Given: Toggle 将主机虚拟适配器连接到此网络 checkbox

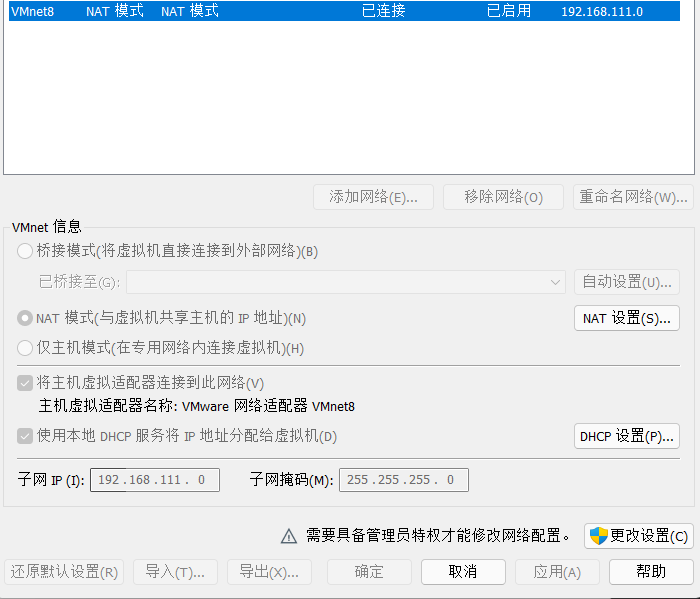Looking at the screenshot, I should click(x=25, y=383).
